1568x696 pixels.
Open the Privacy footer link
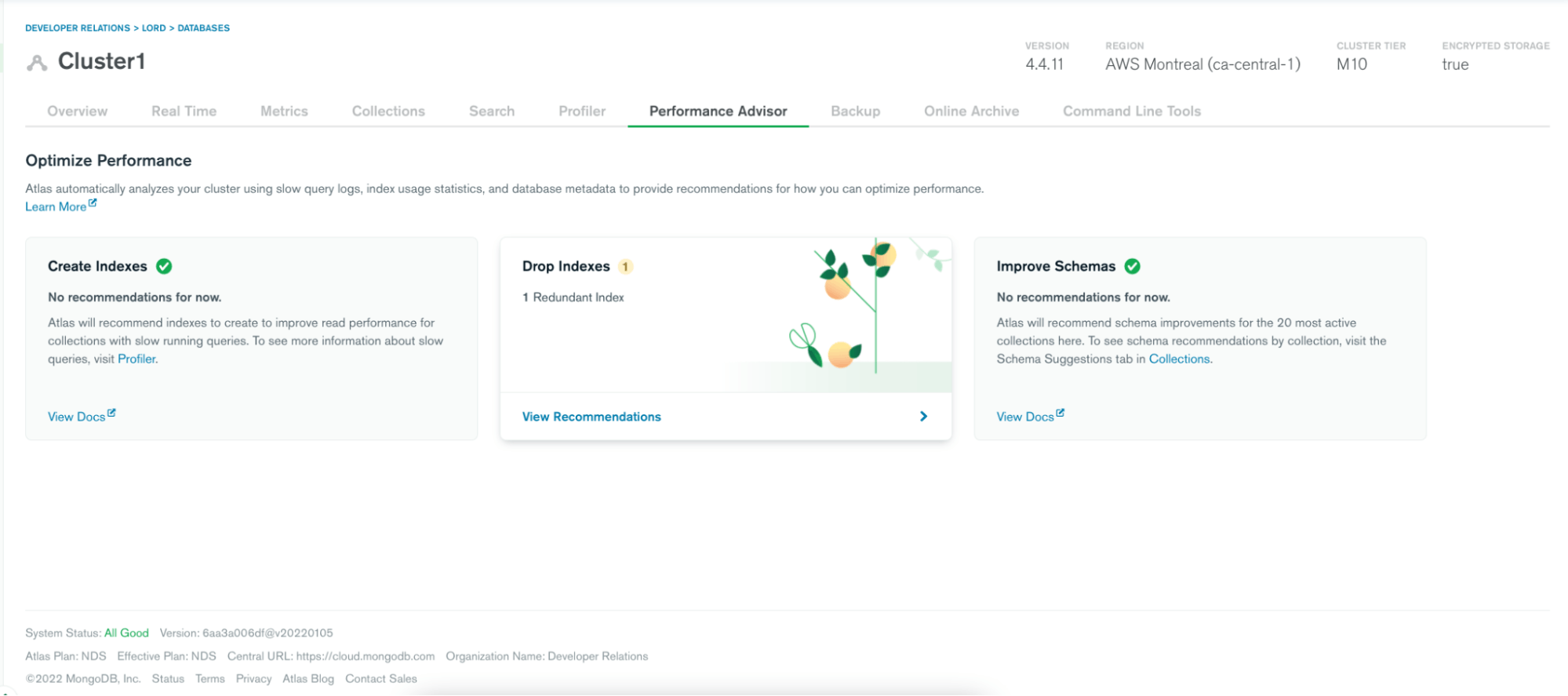pos(253,679)
